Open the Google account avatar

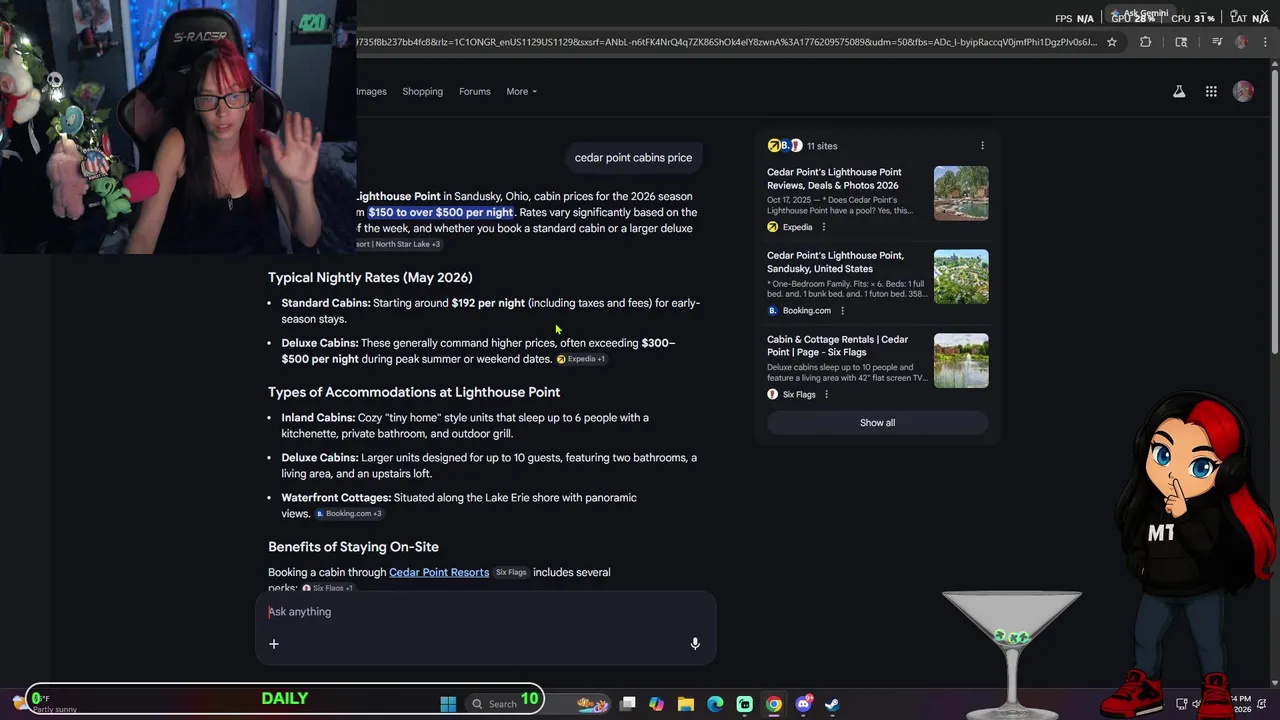pos(1243,91)
